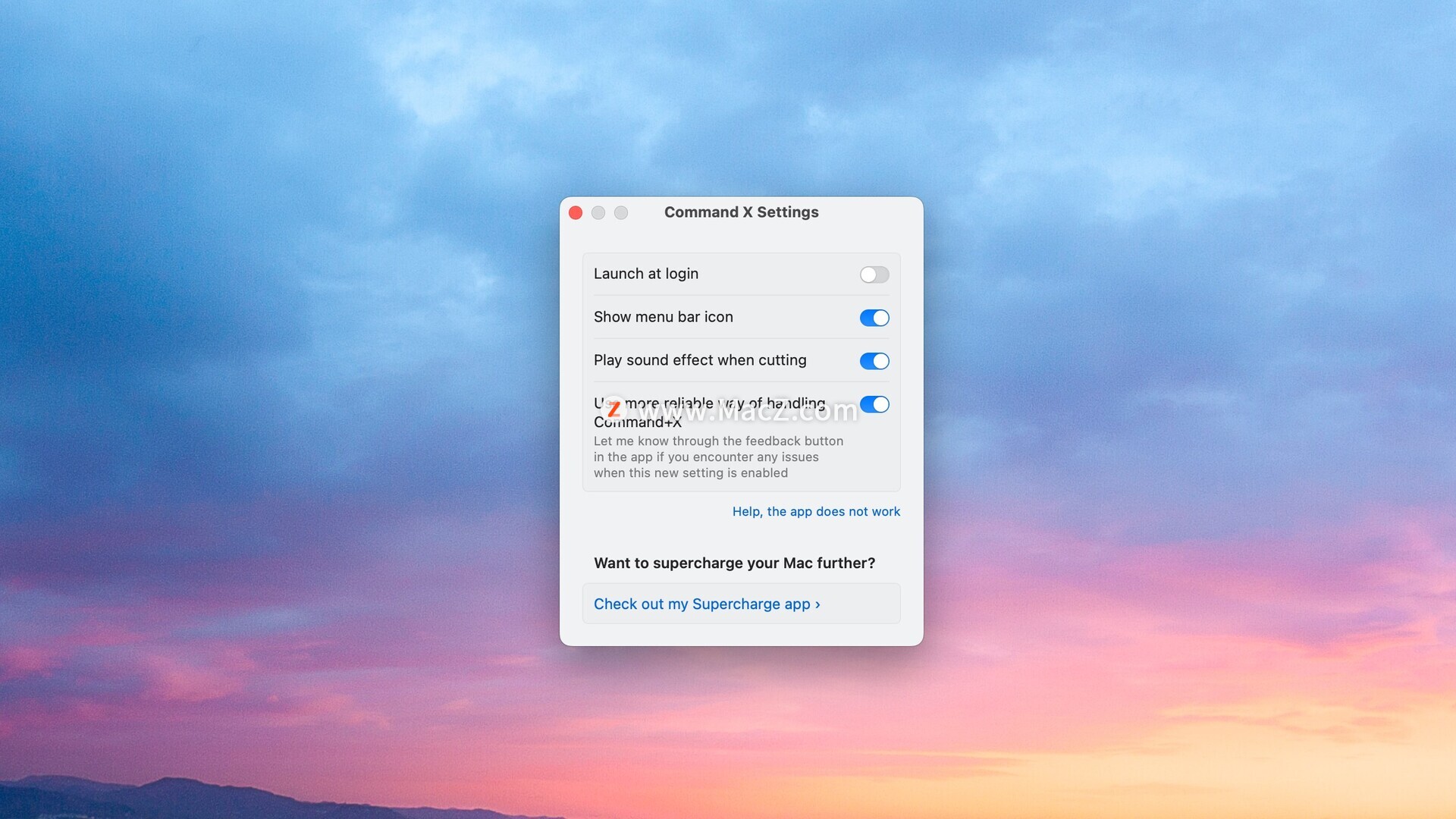Click the "Play sound effect when cutting" label
The image size is (1456, 819).
click(699, 360)
